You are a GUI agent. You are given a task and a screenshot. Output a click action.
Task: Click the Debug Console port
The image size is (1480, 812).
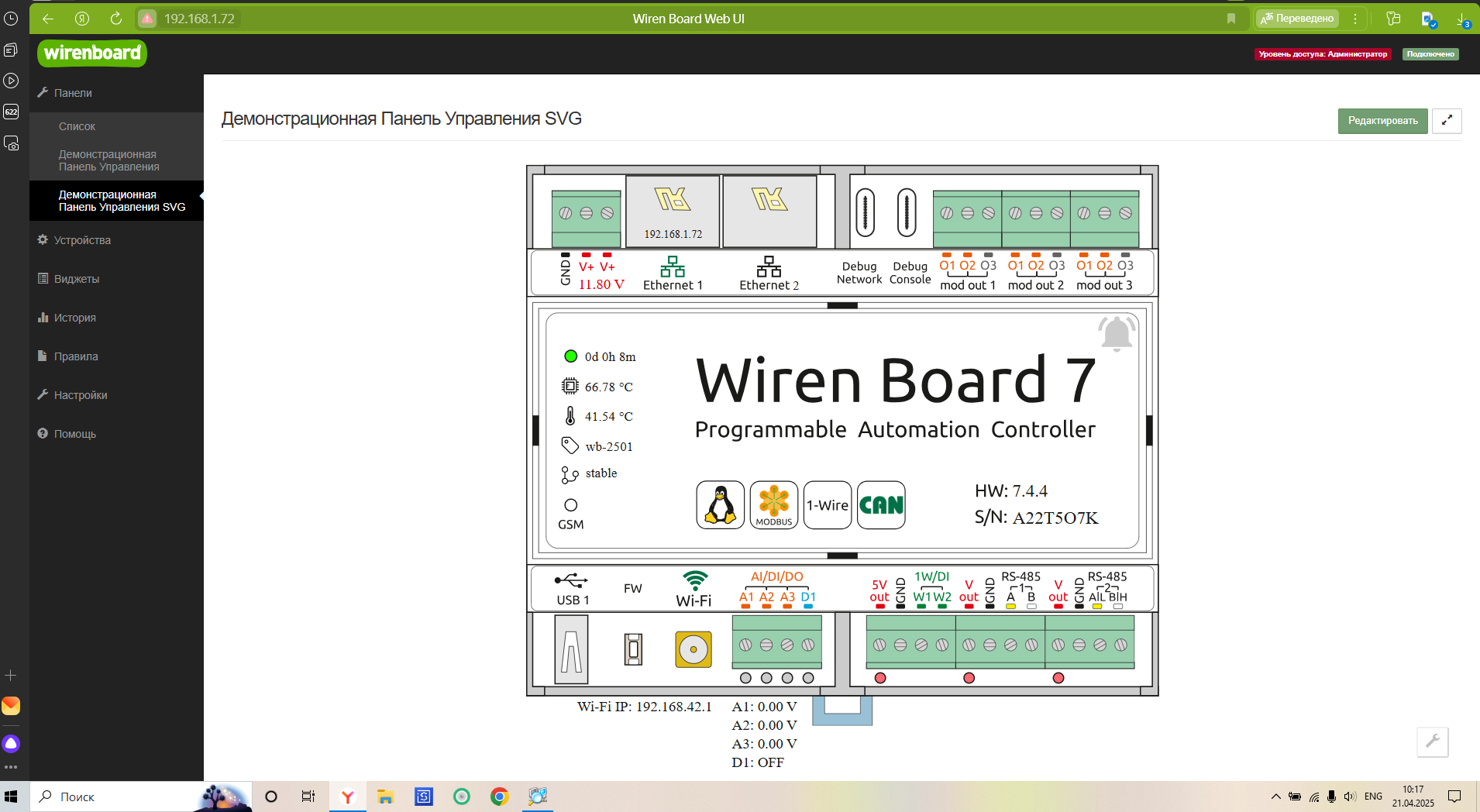point(907,212)
